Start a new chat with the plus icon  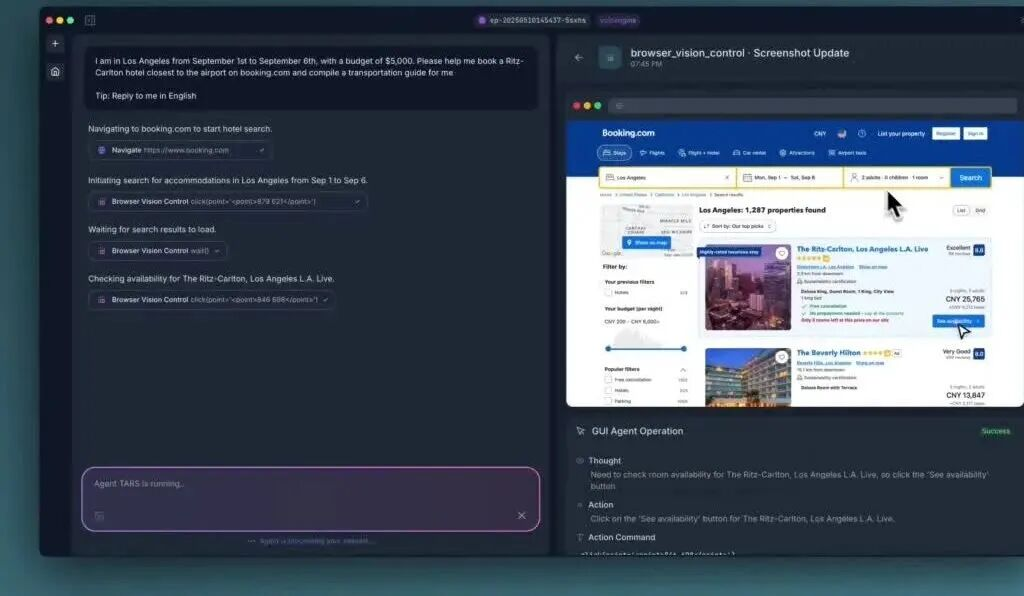tap(56, 44)
